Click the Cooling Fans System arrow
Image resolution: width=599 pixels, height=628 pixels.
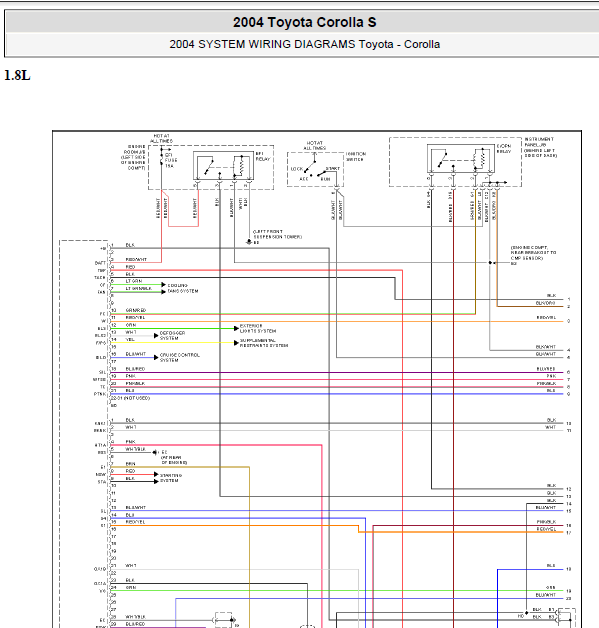(x=163, y=284)
